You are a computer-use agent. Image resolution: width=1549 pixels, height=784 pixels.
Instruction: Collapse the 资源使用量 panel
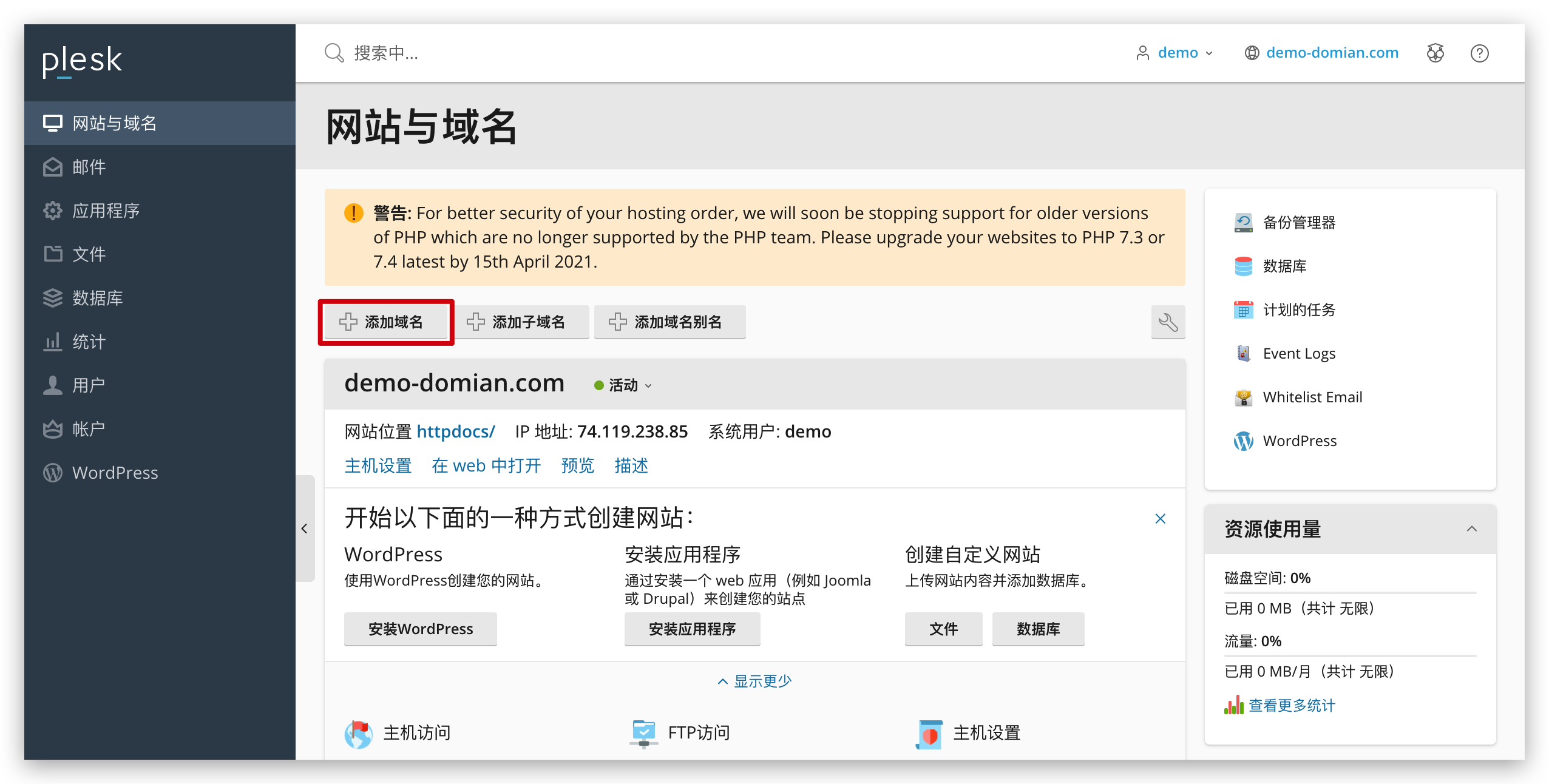click(x=1471, y=529)
